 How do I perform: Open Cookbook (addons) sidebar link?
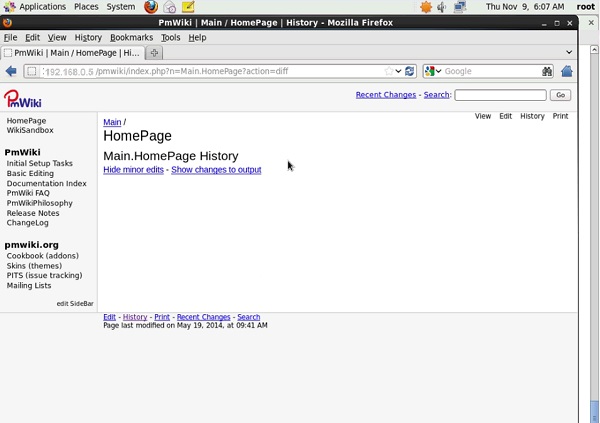click(42, 255)
